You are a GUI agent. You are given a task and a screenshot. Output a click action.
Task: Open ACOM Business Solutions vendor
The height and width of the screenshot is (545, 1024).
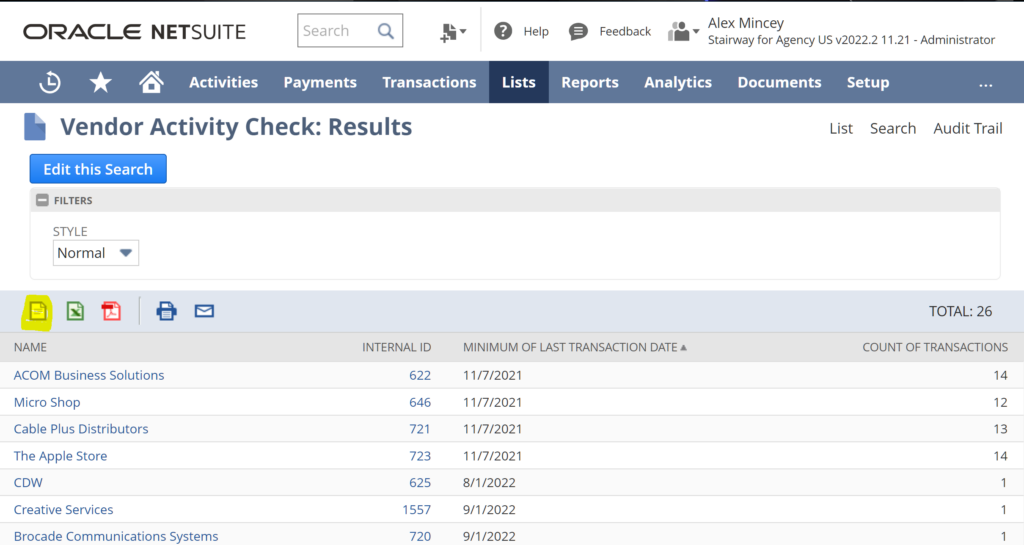[x=89, y=375]
